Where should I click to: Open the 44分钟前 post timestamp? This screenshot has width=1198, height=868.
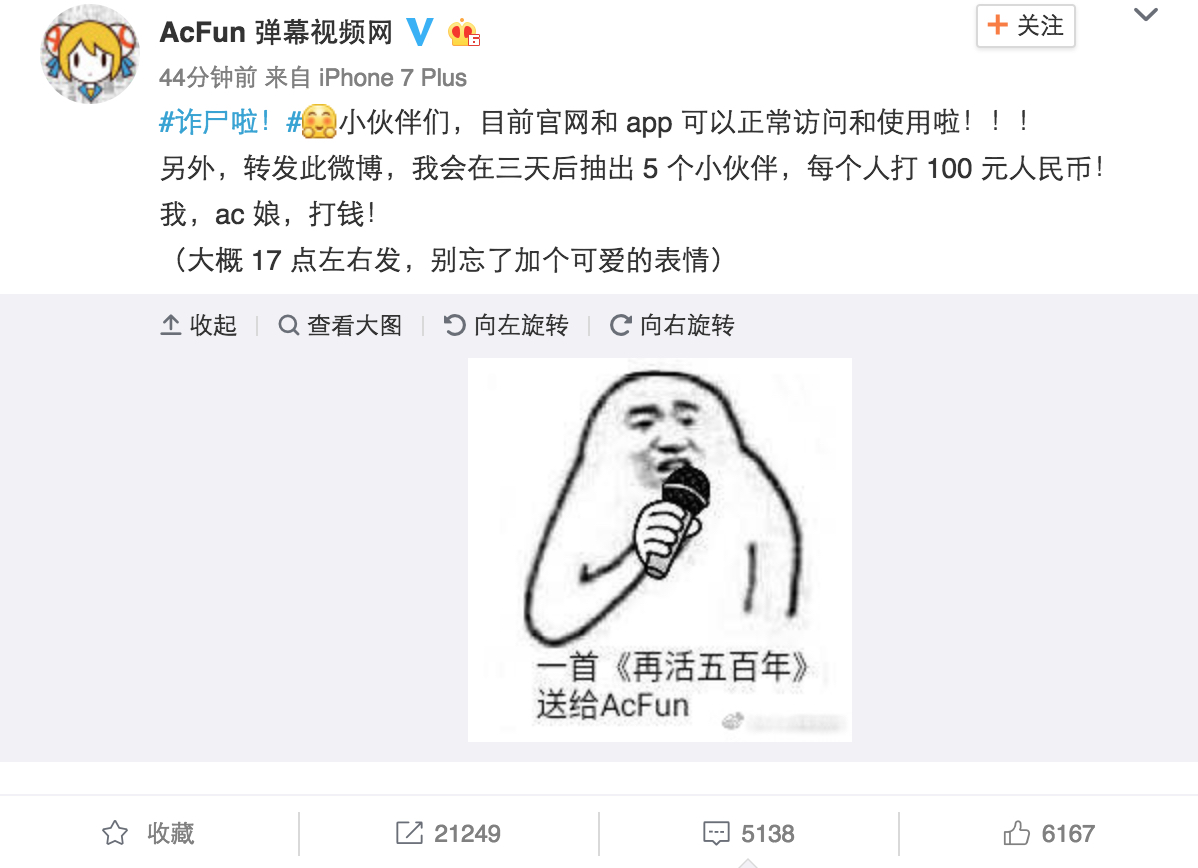[208, 77]
